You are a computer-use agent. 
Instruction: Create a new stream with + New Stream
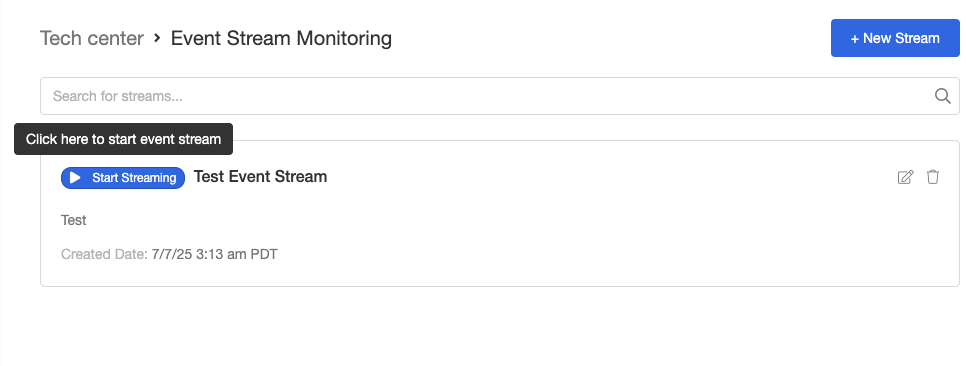(895, 38)
